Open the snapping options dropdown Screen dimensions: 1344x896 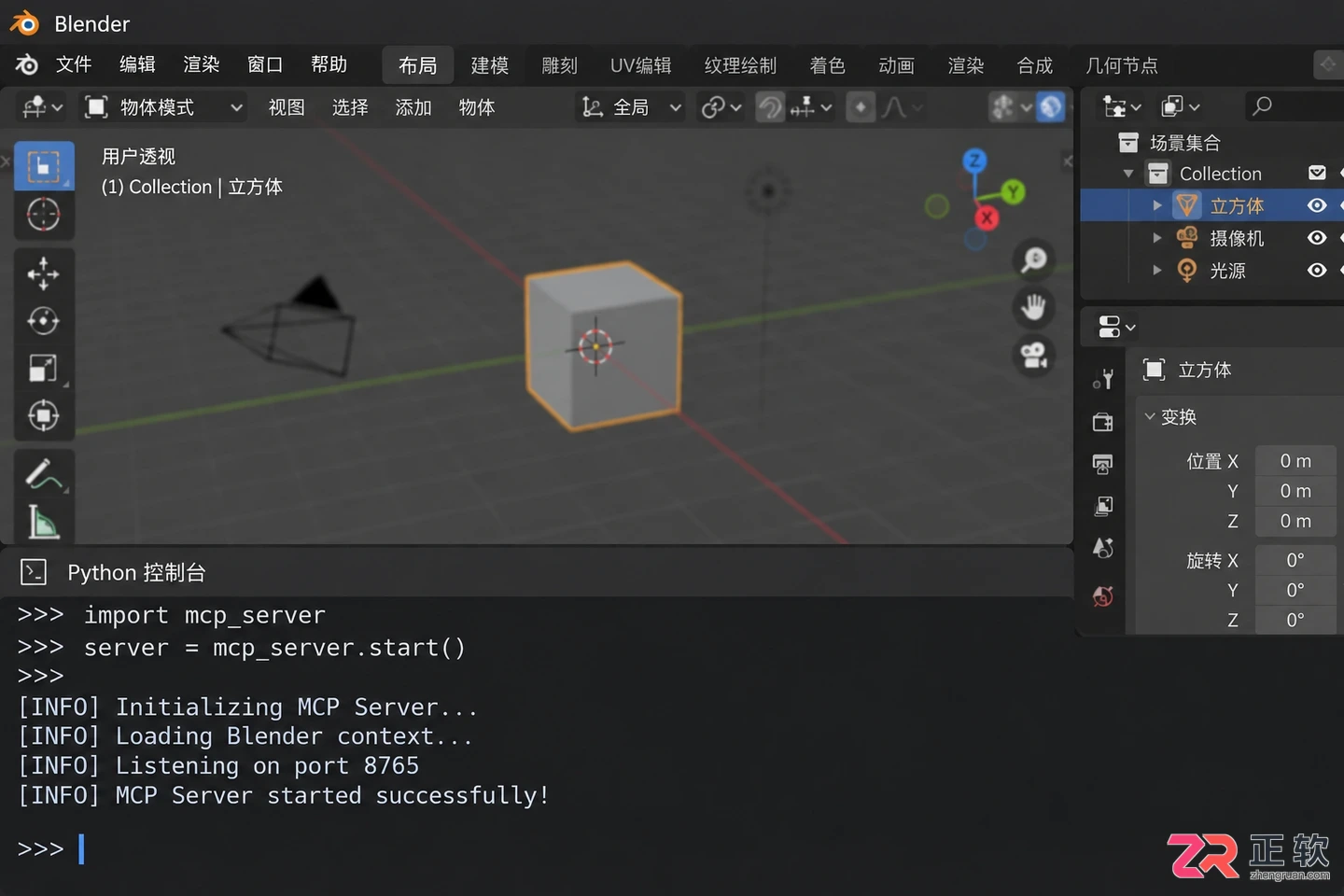pos(811,107)
